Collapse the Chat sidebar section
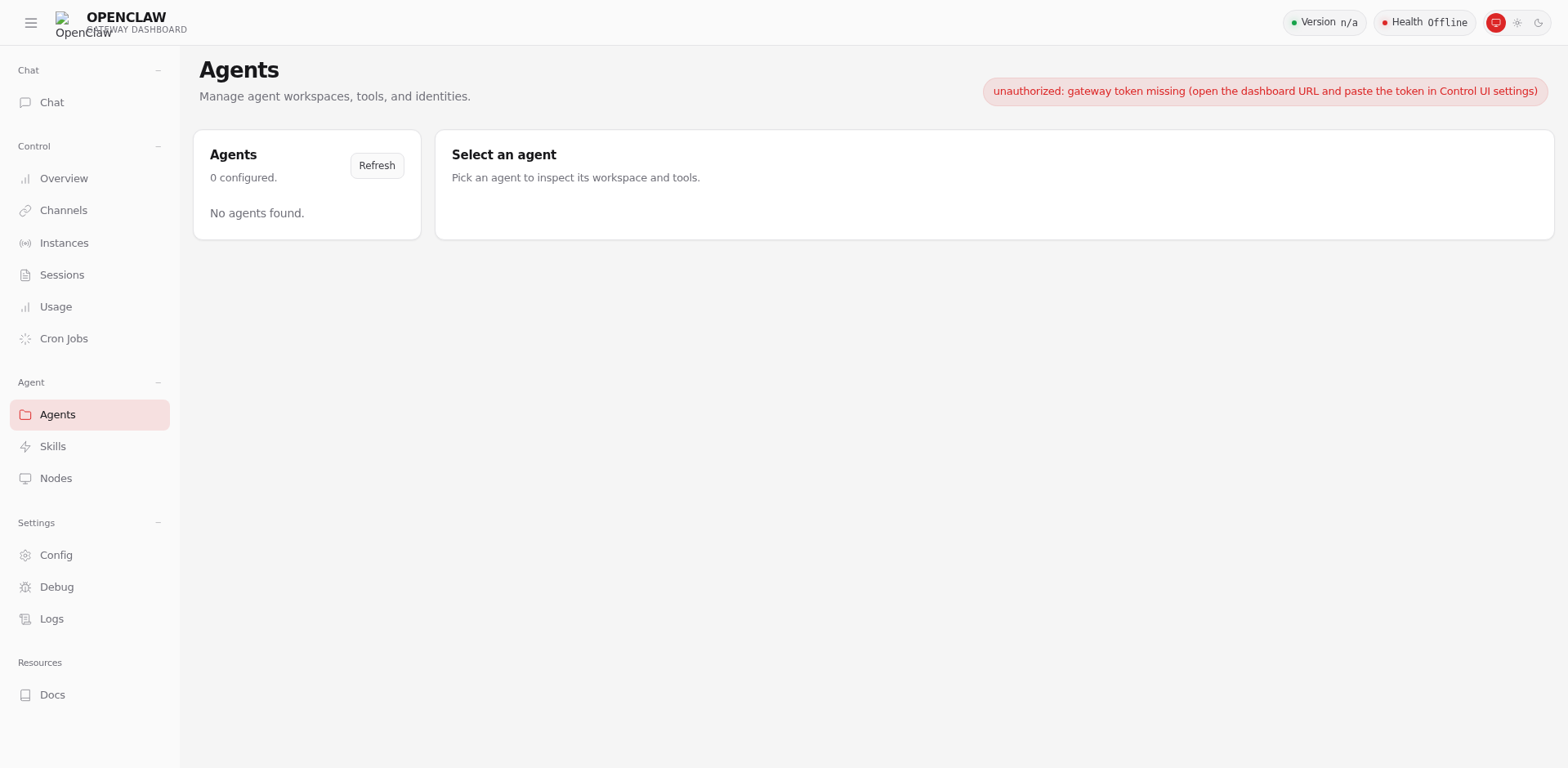 click(x=158, y=71)
